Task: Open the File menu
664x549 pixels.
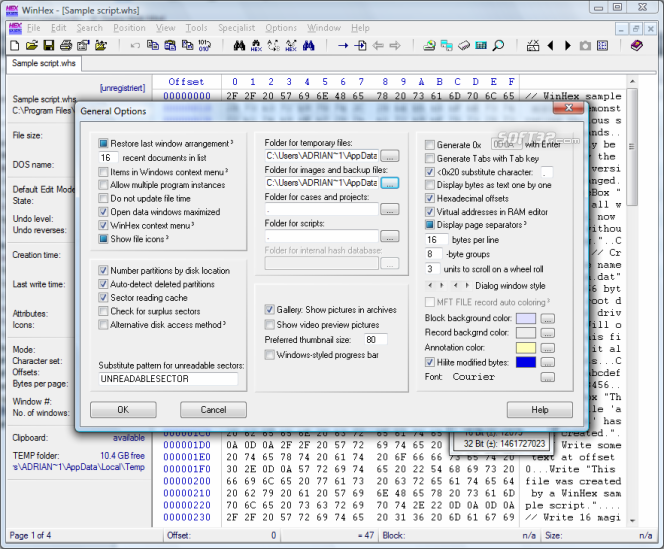Action: [x=34, y=28]
